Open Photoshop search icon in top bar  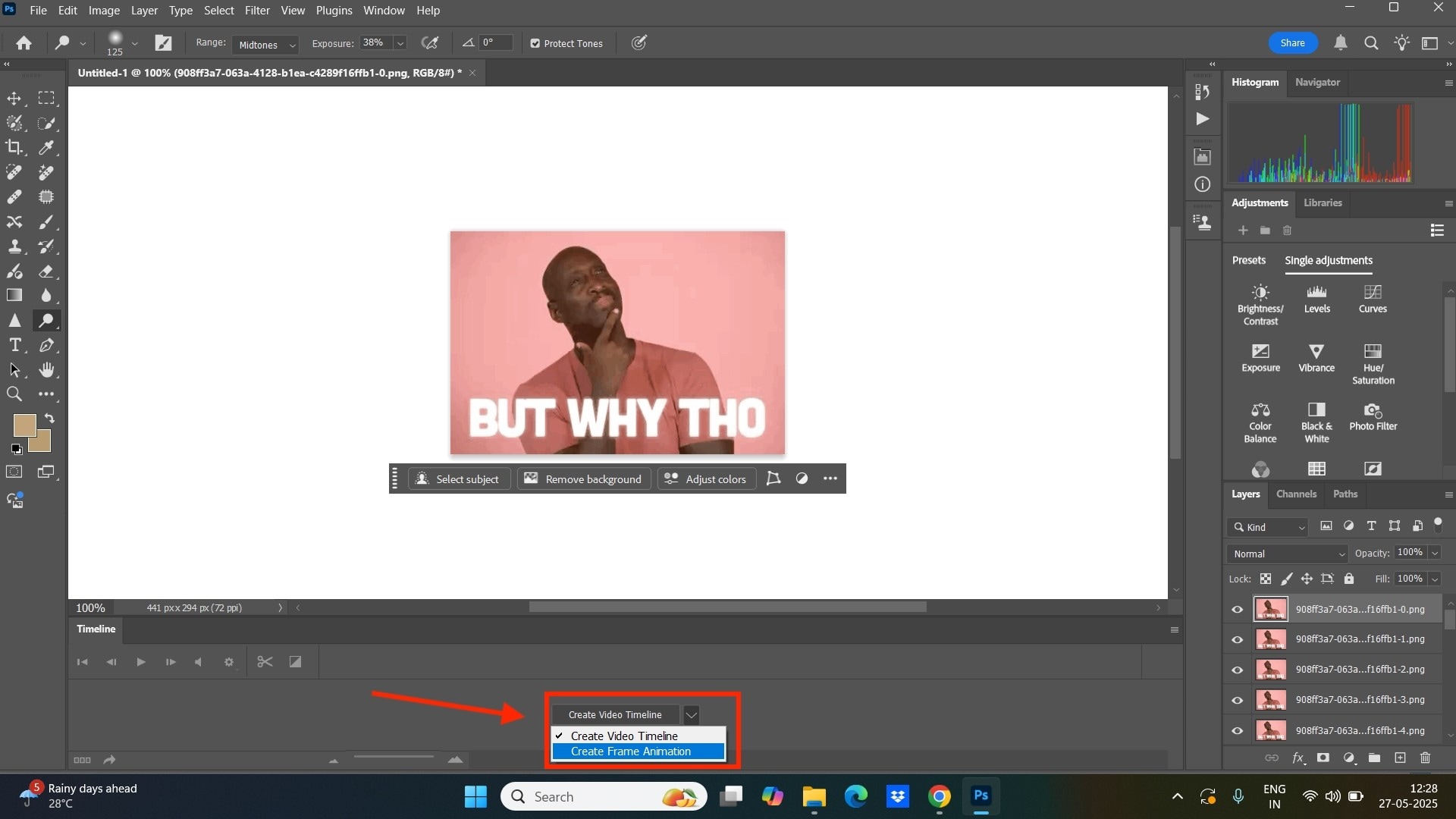[x=1371, y=43]
